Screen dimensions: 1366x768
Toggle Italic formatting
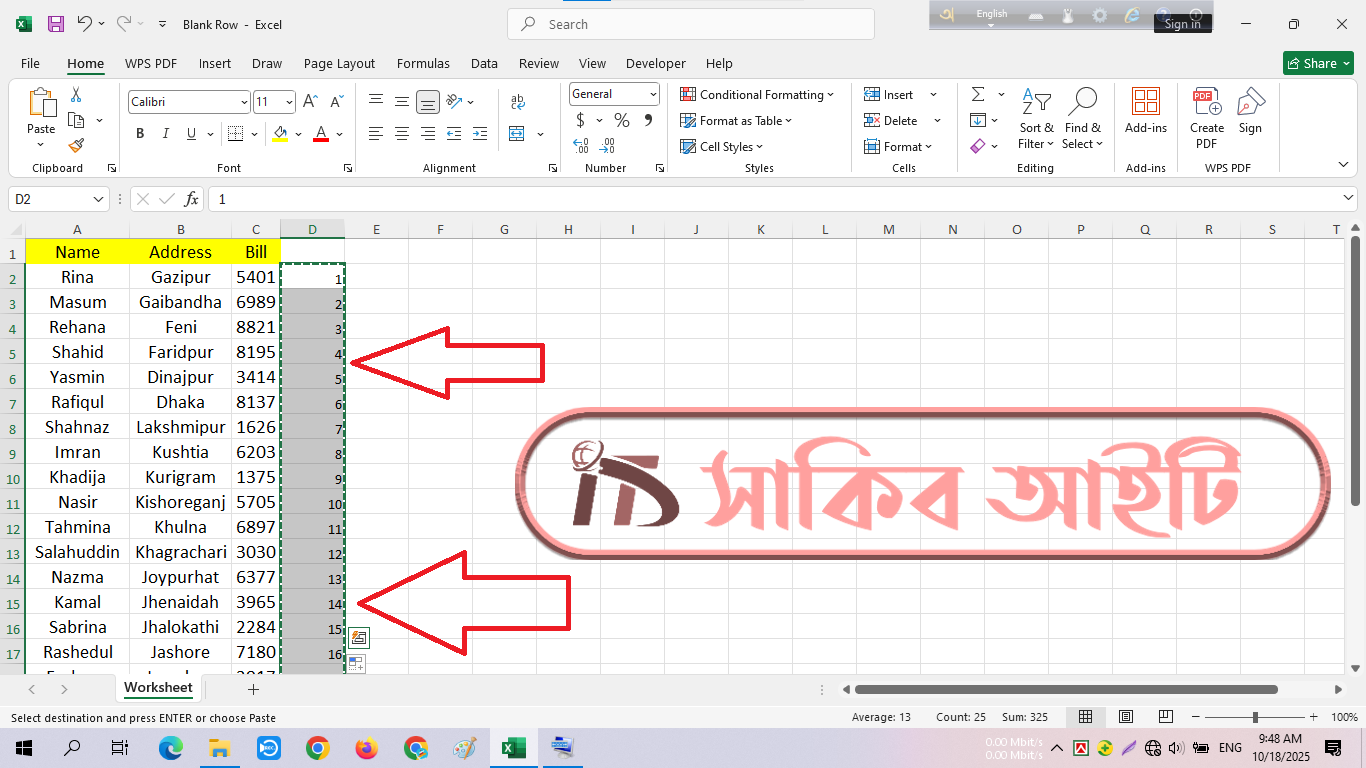[x=166, y=134]
